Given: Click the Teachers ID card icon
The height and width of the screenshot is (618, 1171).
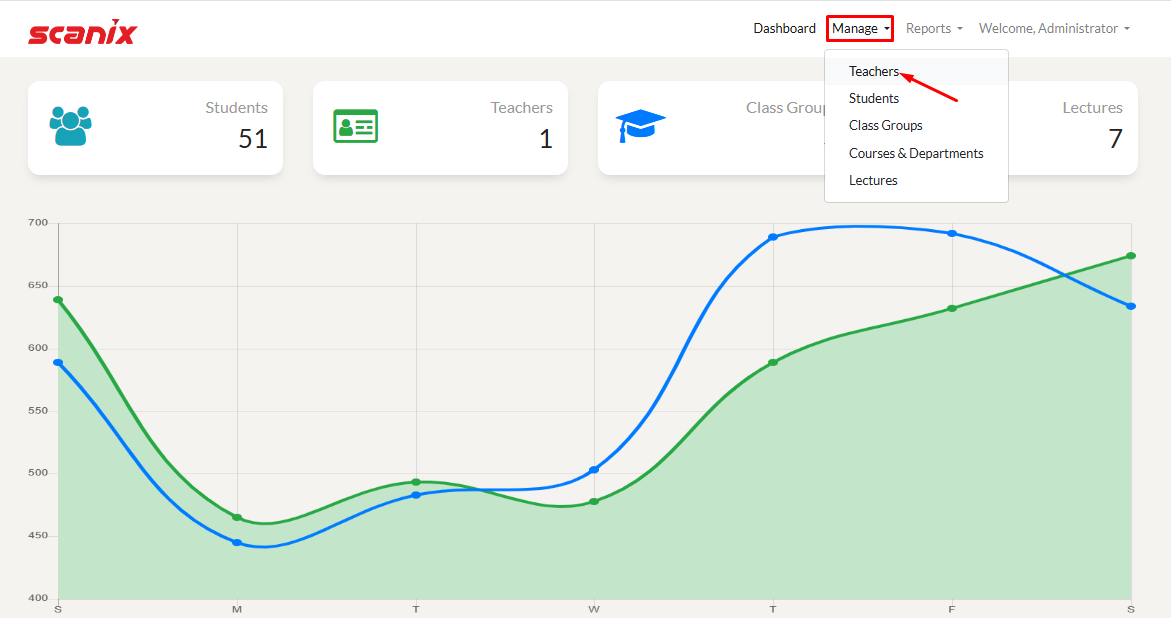Looking at the screenshot, I should [x=355, y=126].
